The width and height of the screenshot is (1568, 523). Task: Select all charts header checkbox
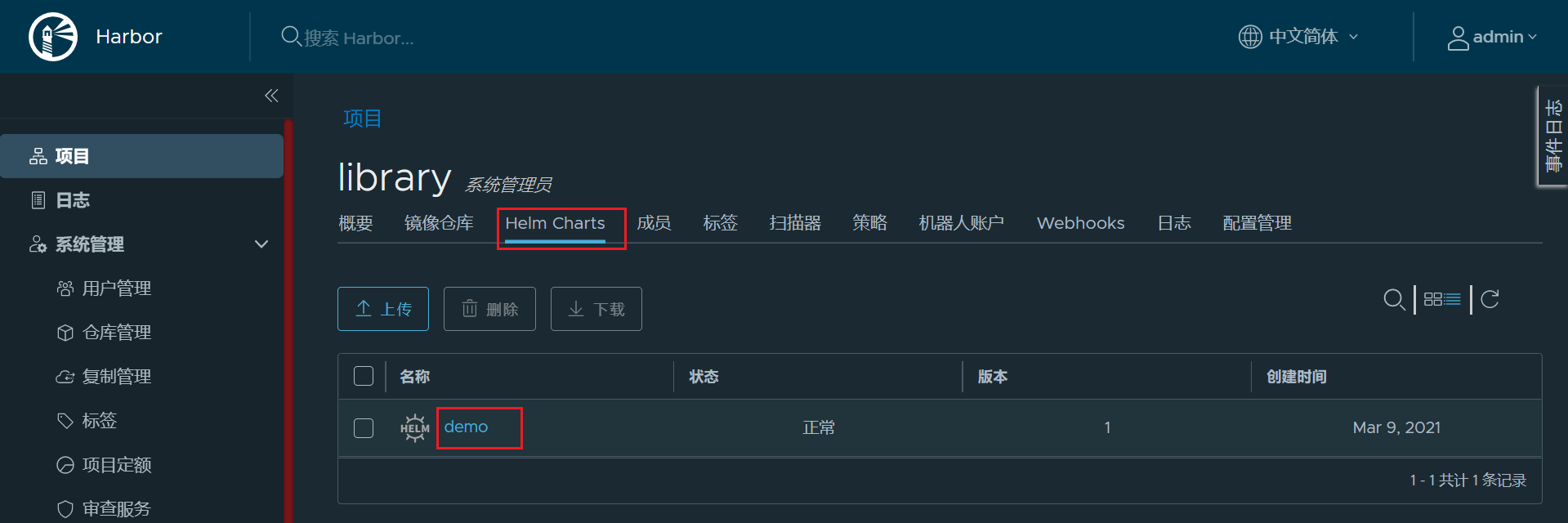[364, 376]
